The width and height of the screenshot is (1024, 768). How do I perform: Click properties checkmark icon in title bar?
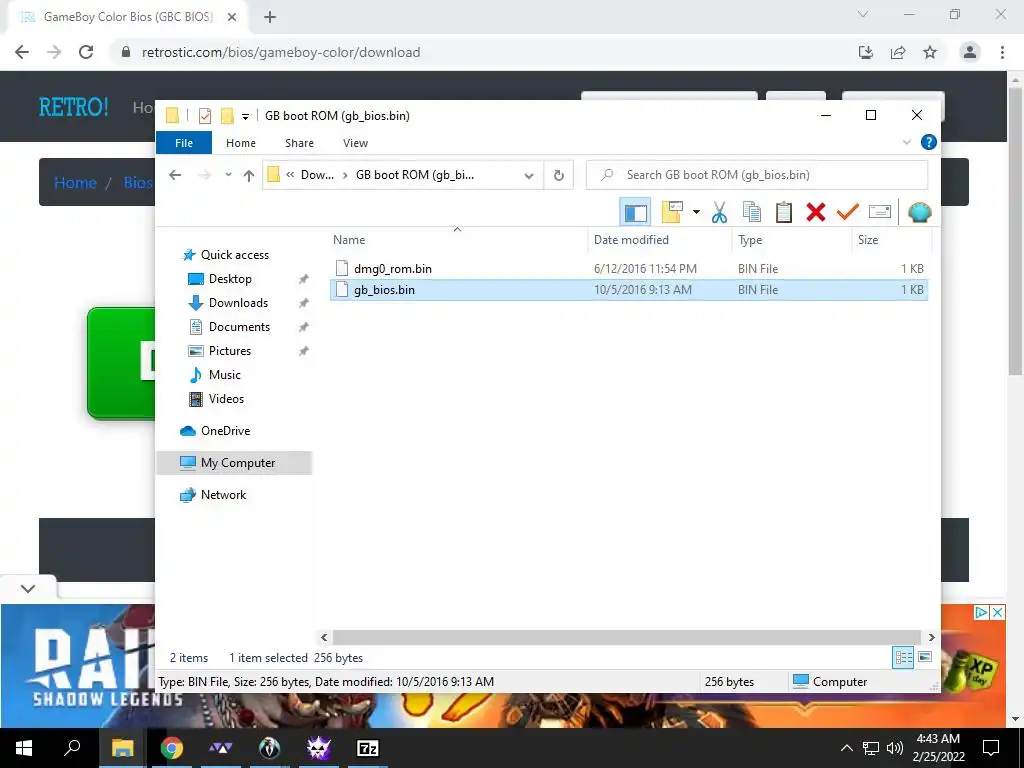(x=204, y=116)
